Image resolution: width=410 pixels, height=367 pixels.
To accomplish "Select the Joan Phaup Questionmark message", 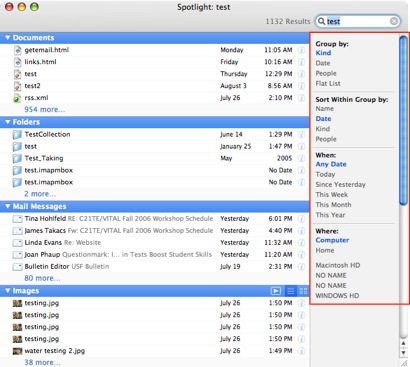I will pyautogui.click(x=155, y=255).
